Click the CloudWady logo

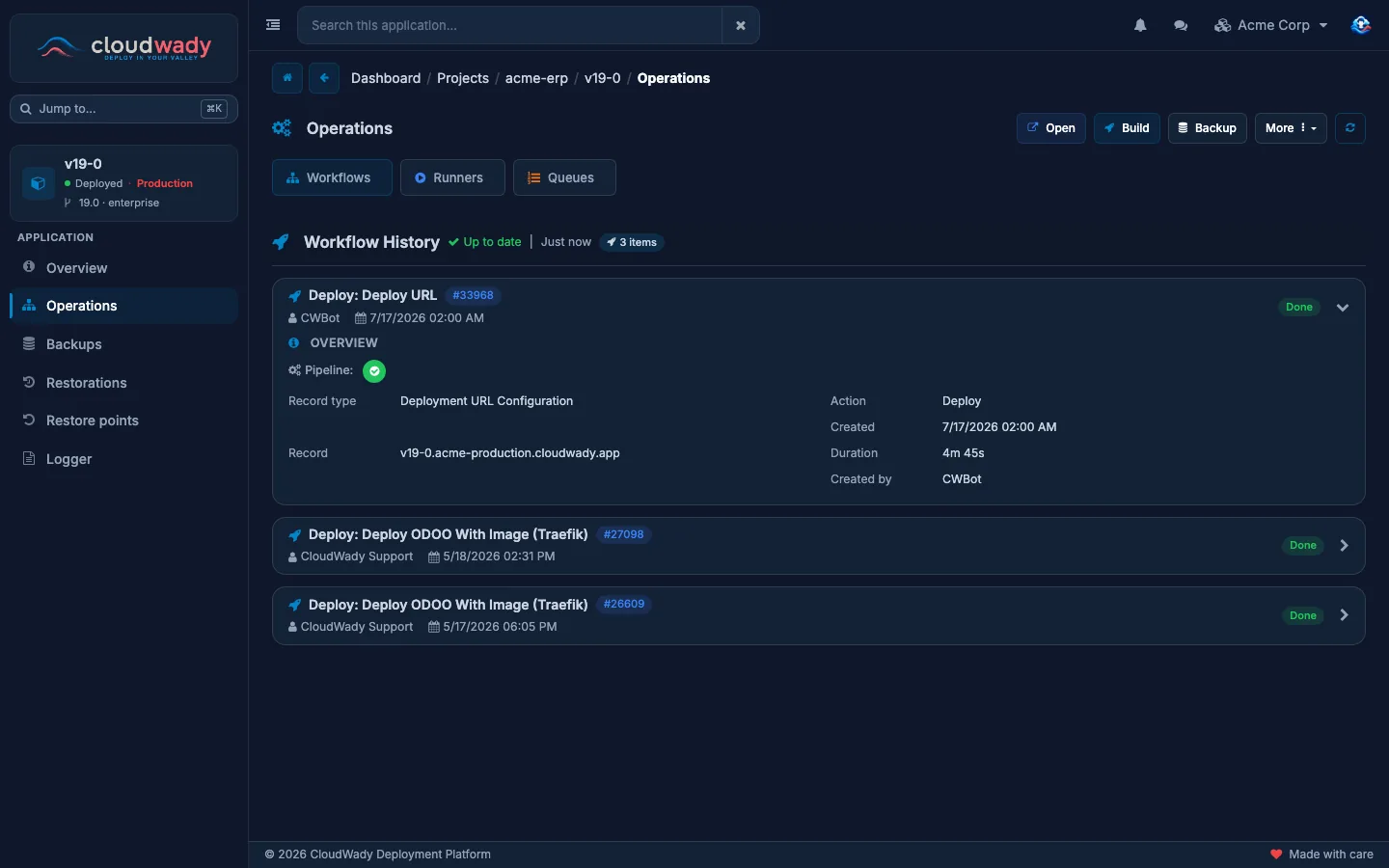point(123,47)
